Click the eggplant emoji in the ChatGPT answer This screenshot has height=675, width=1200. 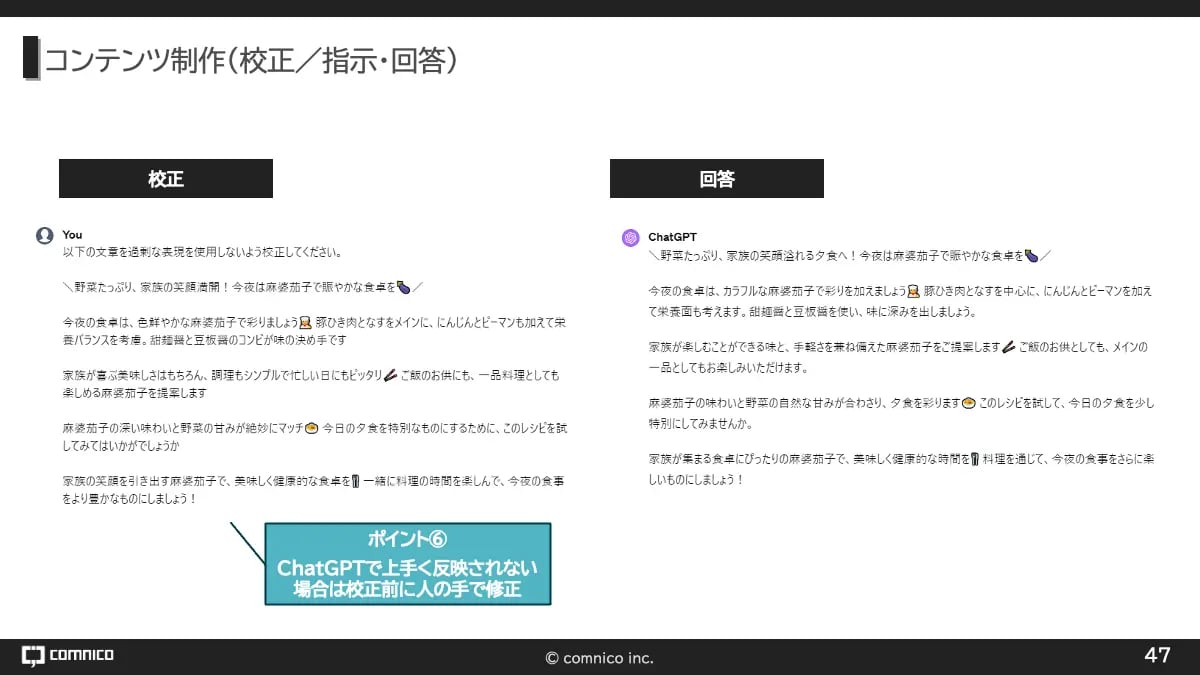click(x=1032, y=256)
